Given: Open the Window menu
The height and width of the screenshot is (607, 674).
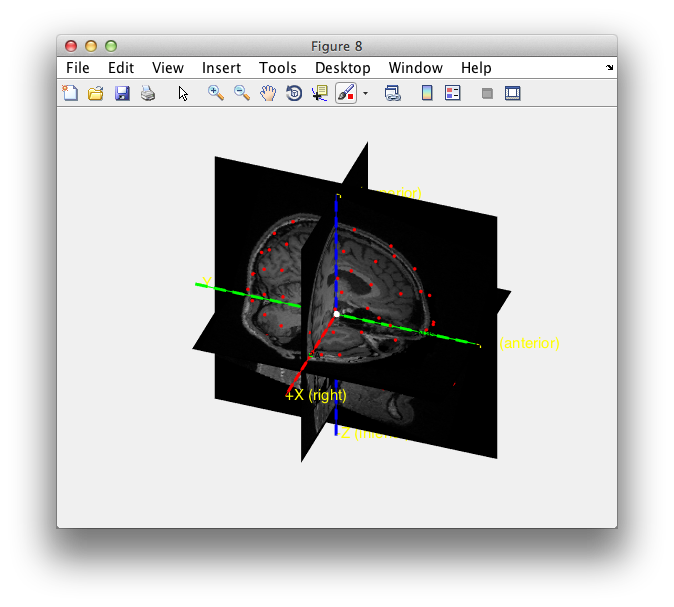Looking at the screenshot, I should point(416,68).
